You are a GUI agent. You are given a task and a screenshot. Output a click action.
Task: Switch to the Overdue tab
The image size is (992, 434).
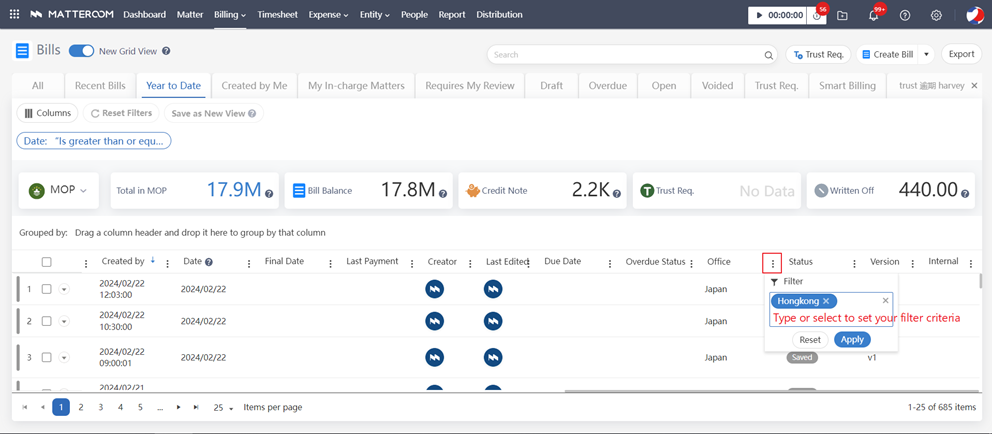pyautogui.click(x=607, y=86)
